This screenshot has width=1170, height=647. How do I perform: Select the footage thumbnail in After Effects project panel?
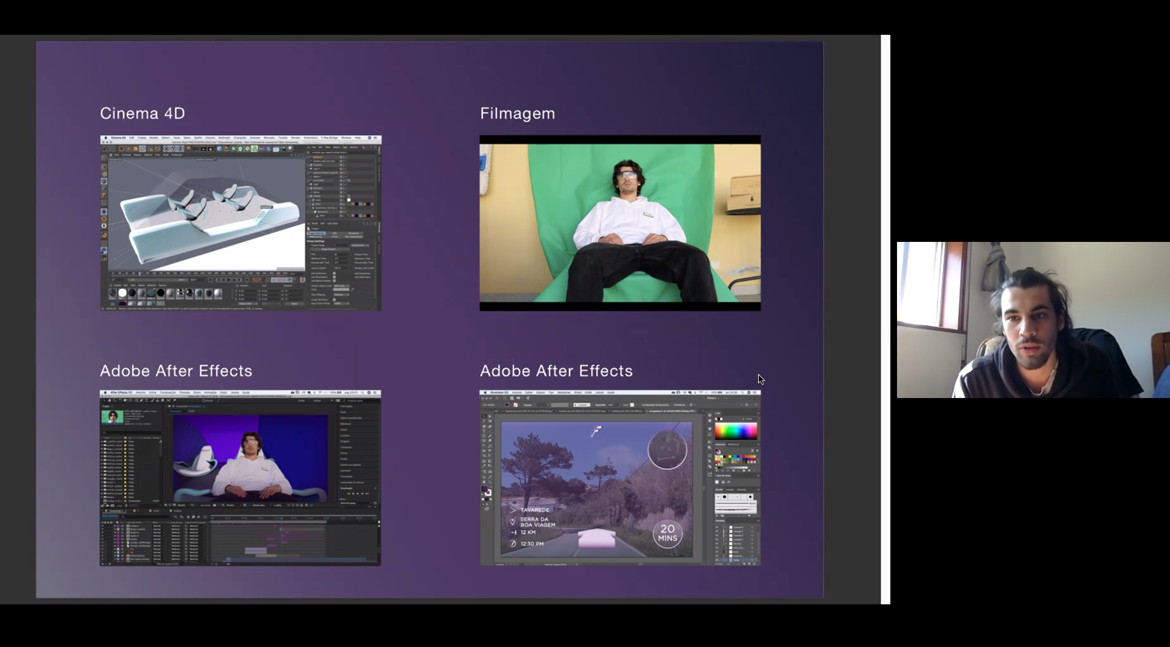click(114, 417)
